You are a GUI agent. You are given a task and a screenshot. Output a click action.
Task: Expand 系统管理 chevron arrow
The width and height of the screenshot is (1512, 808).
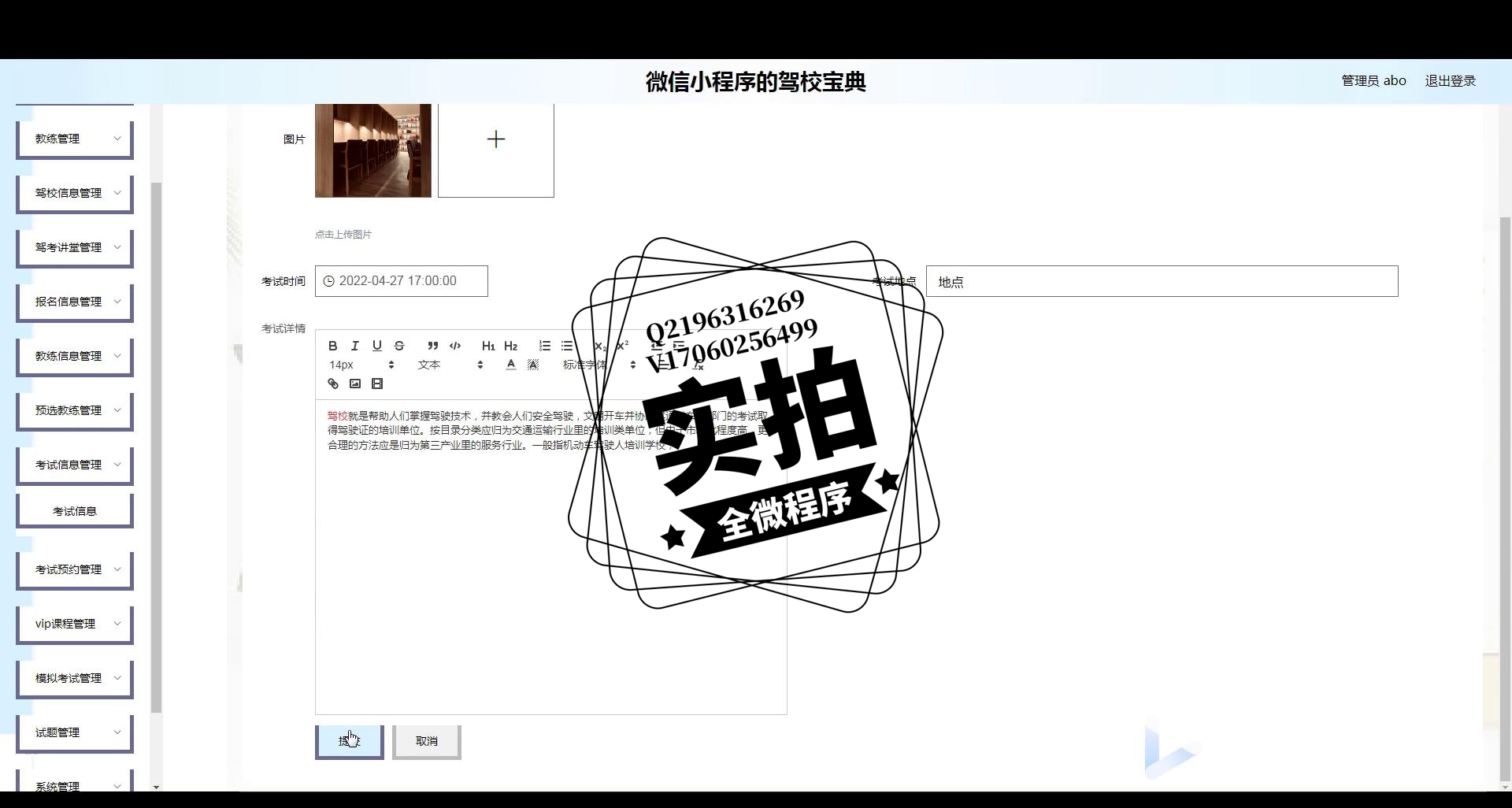[x=117, y=786]
